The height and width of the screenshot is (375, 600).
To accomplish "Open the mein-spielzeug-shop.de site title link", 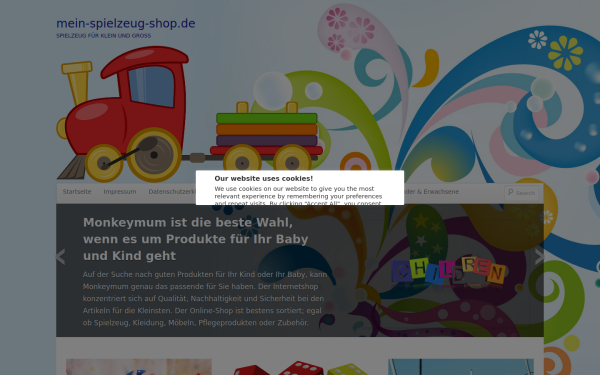I will tap(126, 24).
